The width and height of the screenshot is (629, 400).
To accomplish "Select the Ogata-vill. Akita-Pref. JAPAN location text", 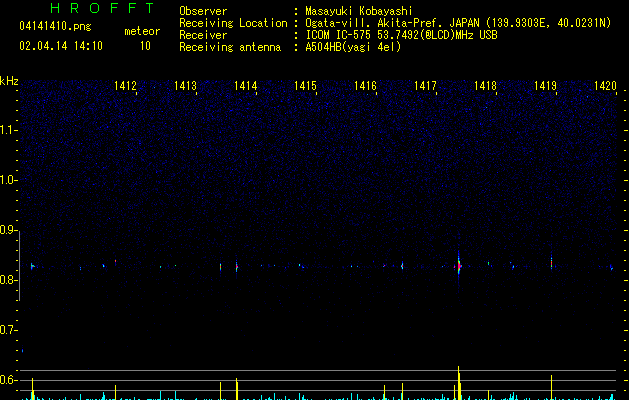I will [x=458, y=23].
